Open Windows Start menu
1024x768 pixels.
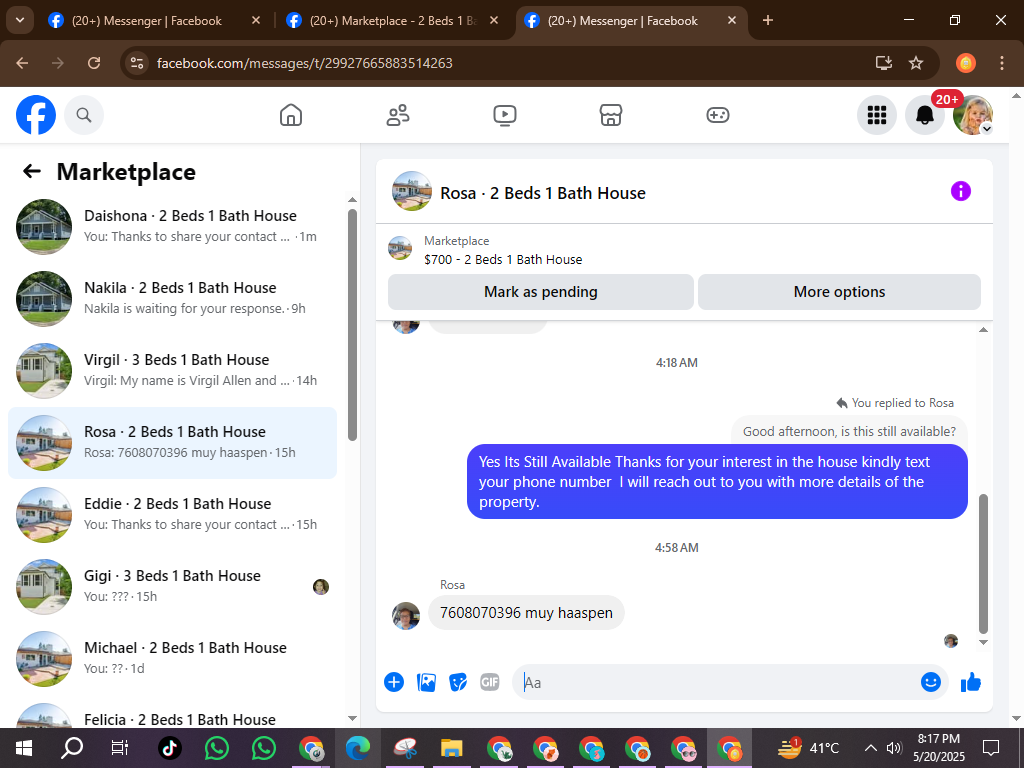click(x=24, y=748)
